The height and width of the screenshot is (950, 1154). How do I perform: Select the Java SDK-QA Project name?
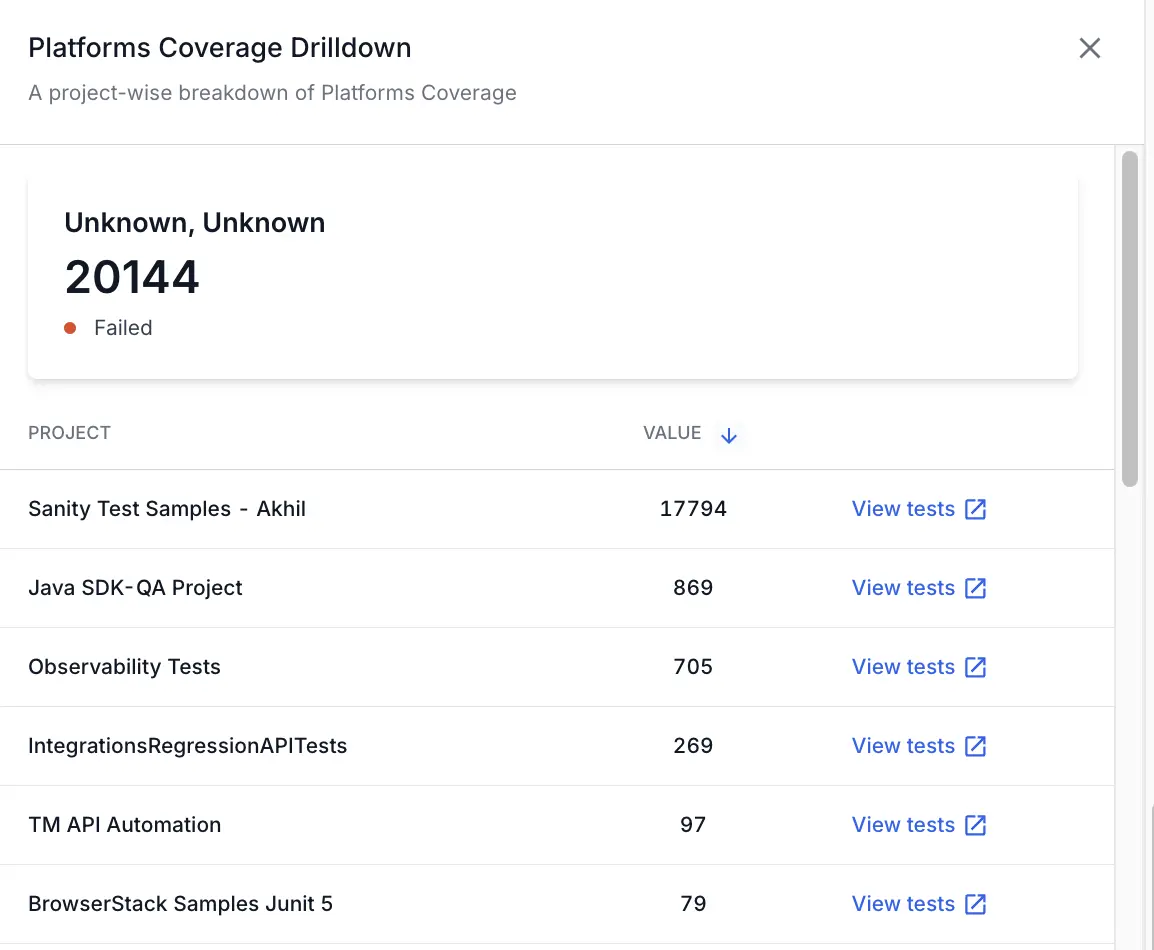135,587
